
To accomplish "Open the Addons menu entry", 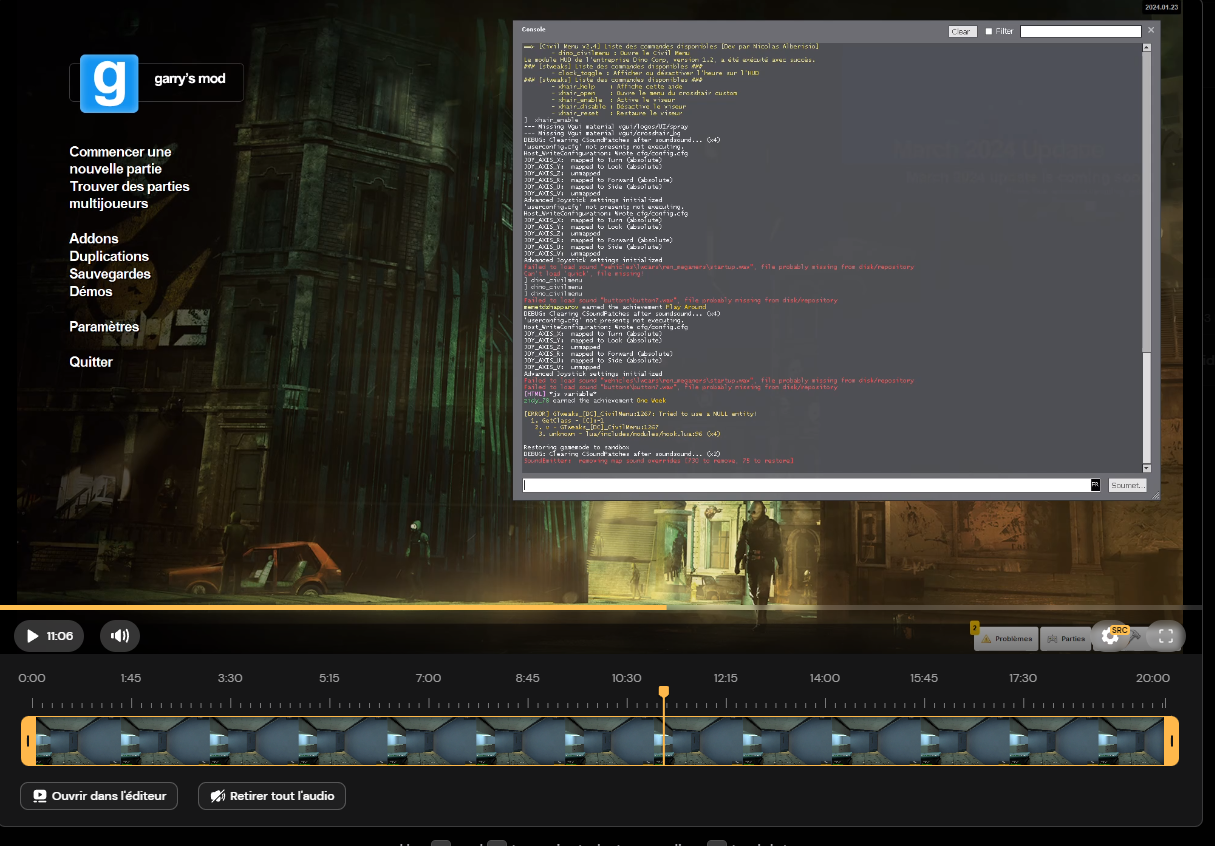I will coord(94,239).
